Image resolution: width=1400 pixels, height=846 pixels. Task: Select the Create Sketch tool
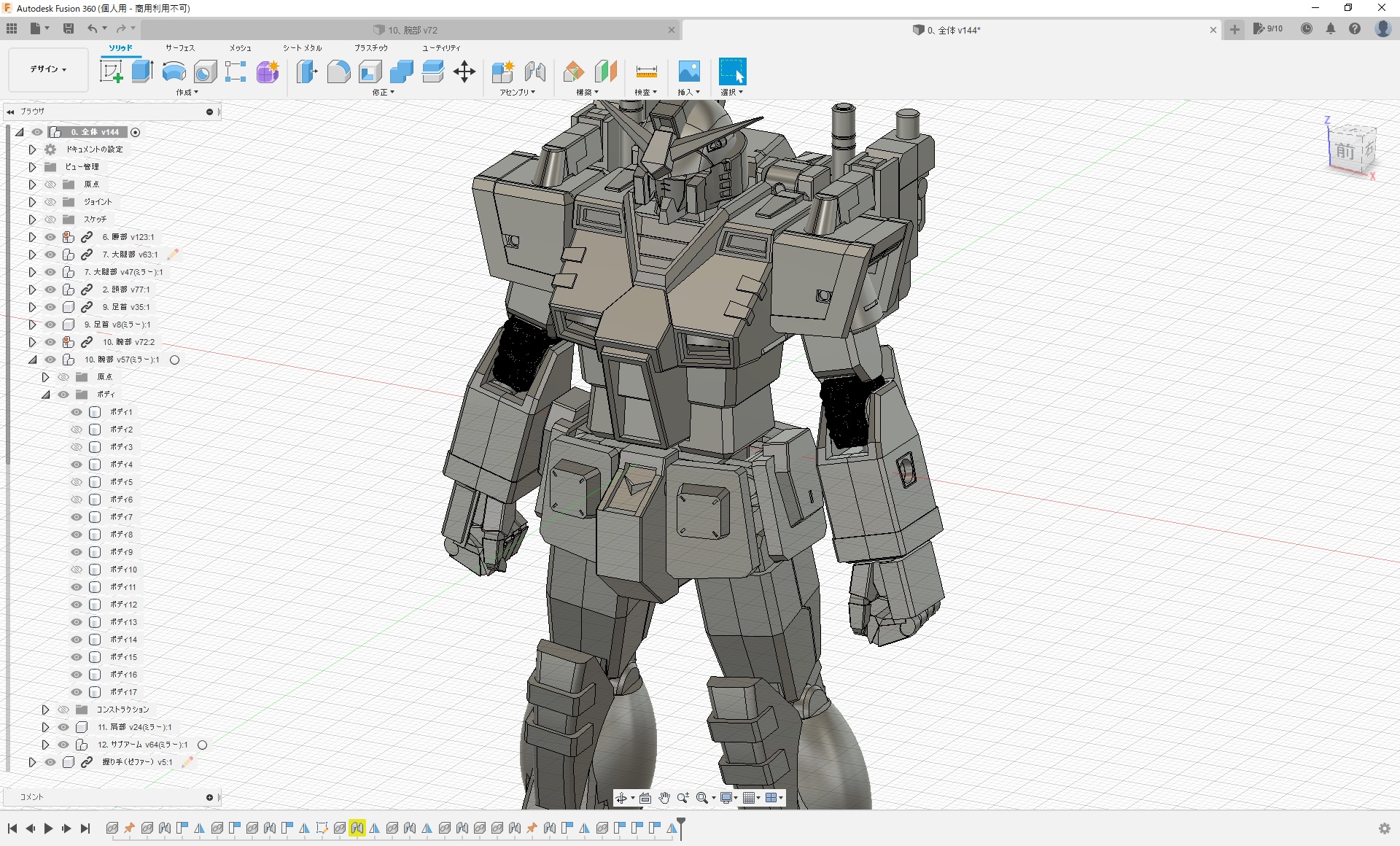[111, 71]
